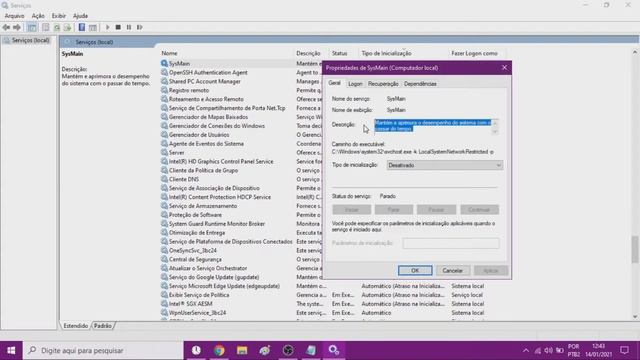Click the Forward arrow in the toolbar

[x=17, y=27]
